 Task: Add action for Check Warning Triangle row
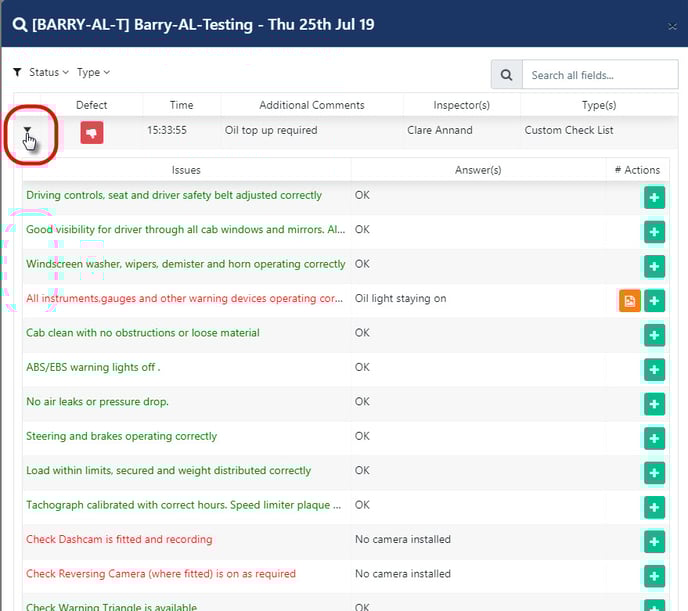(x=654, y=606)
